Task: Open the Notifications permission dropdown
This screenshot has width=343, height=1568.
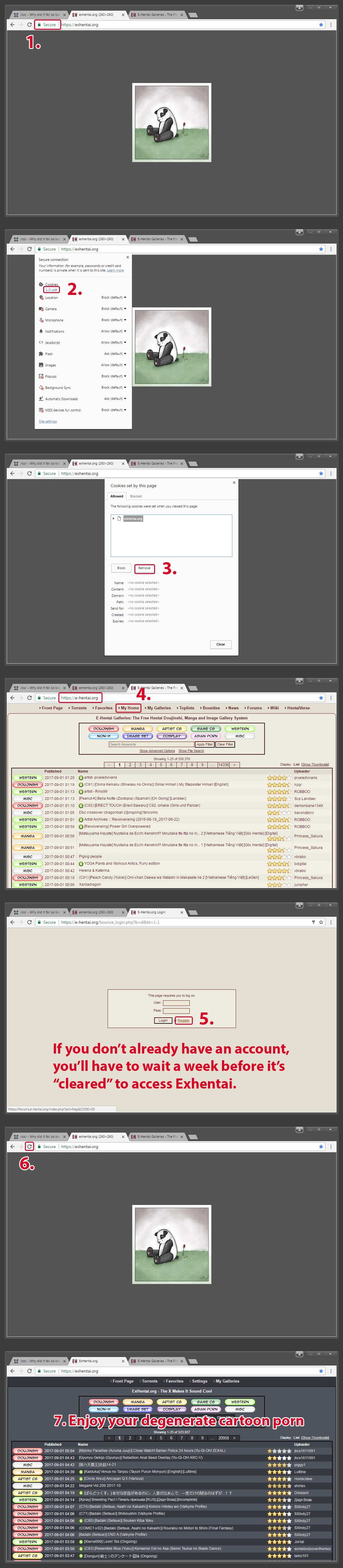Action: [x=114, y=331]
